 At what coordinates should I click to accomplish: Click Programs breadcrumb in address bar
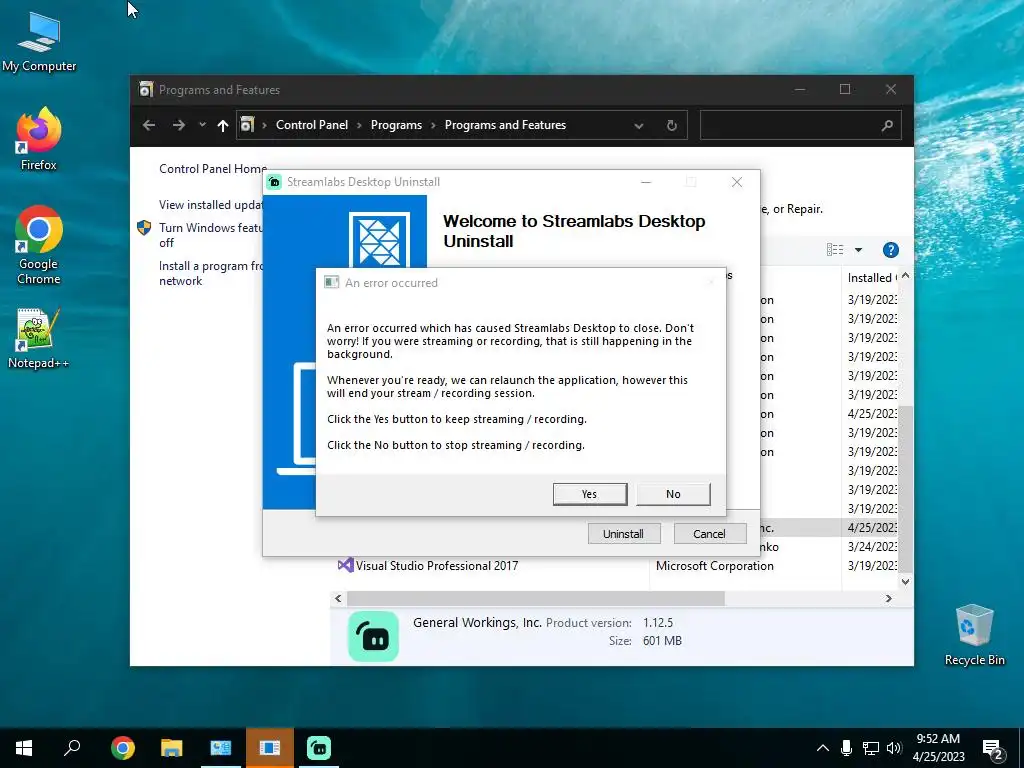[396, 125]
